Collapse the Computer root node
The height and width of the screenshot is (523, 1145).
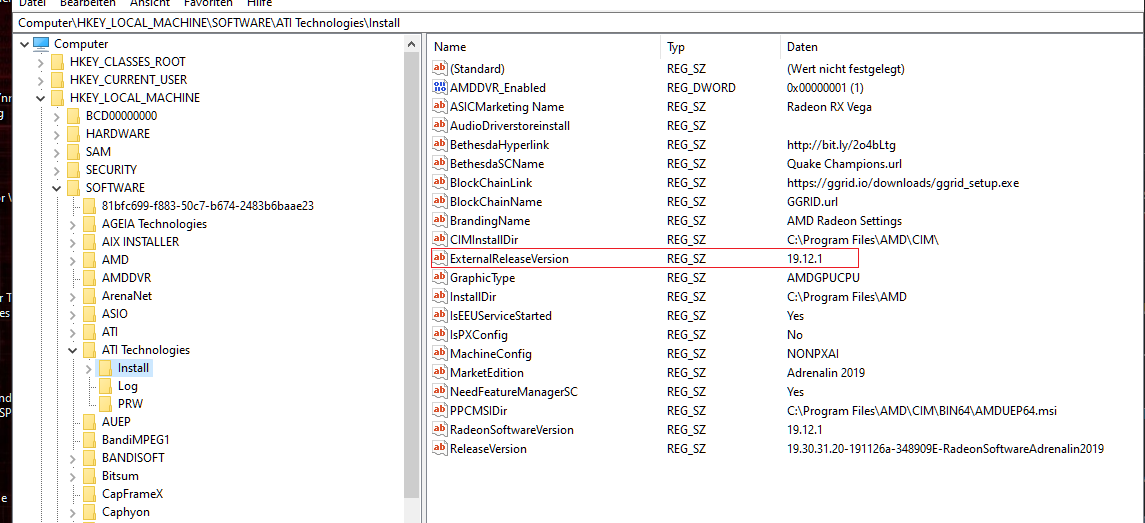pos(25,44)
